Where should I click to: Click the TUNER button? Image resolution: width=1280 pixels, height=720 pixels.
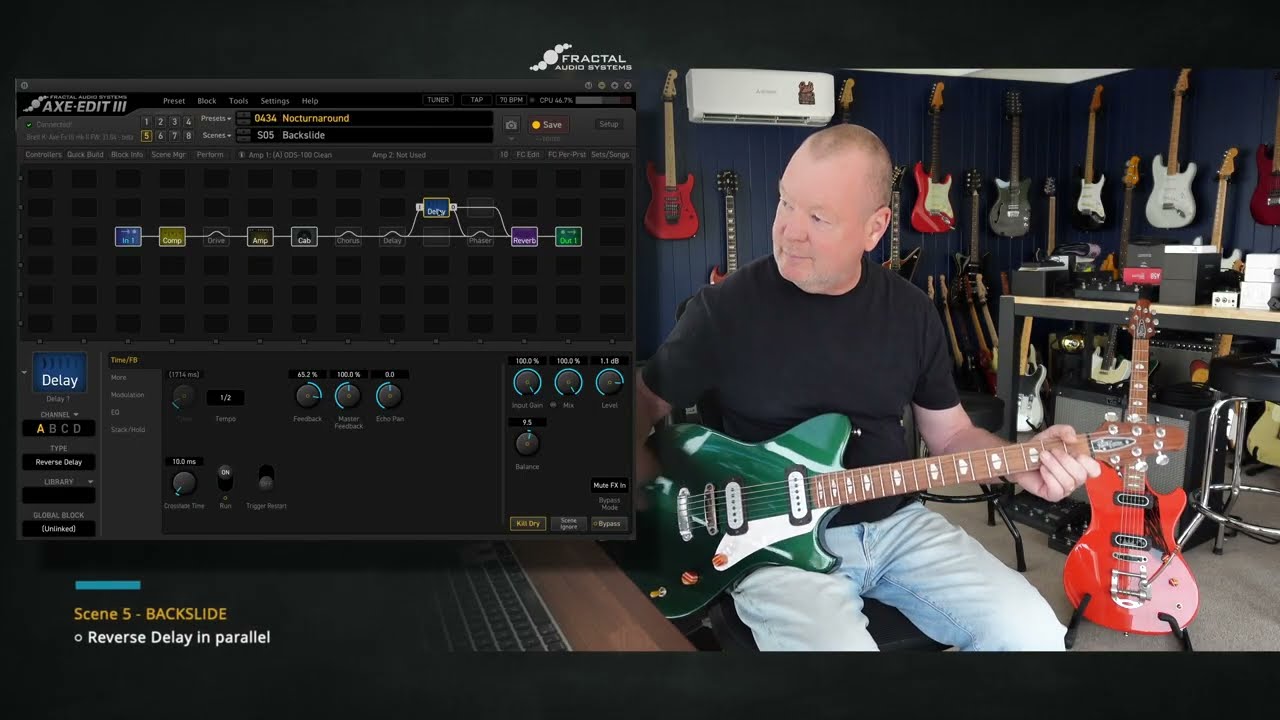coord(438,100)
